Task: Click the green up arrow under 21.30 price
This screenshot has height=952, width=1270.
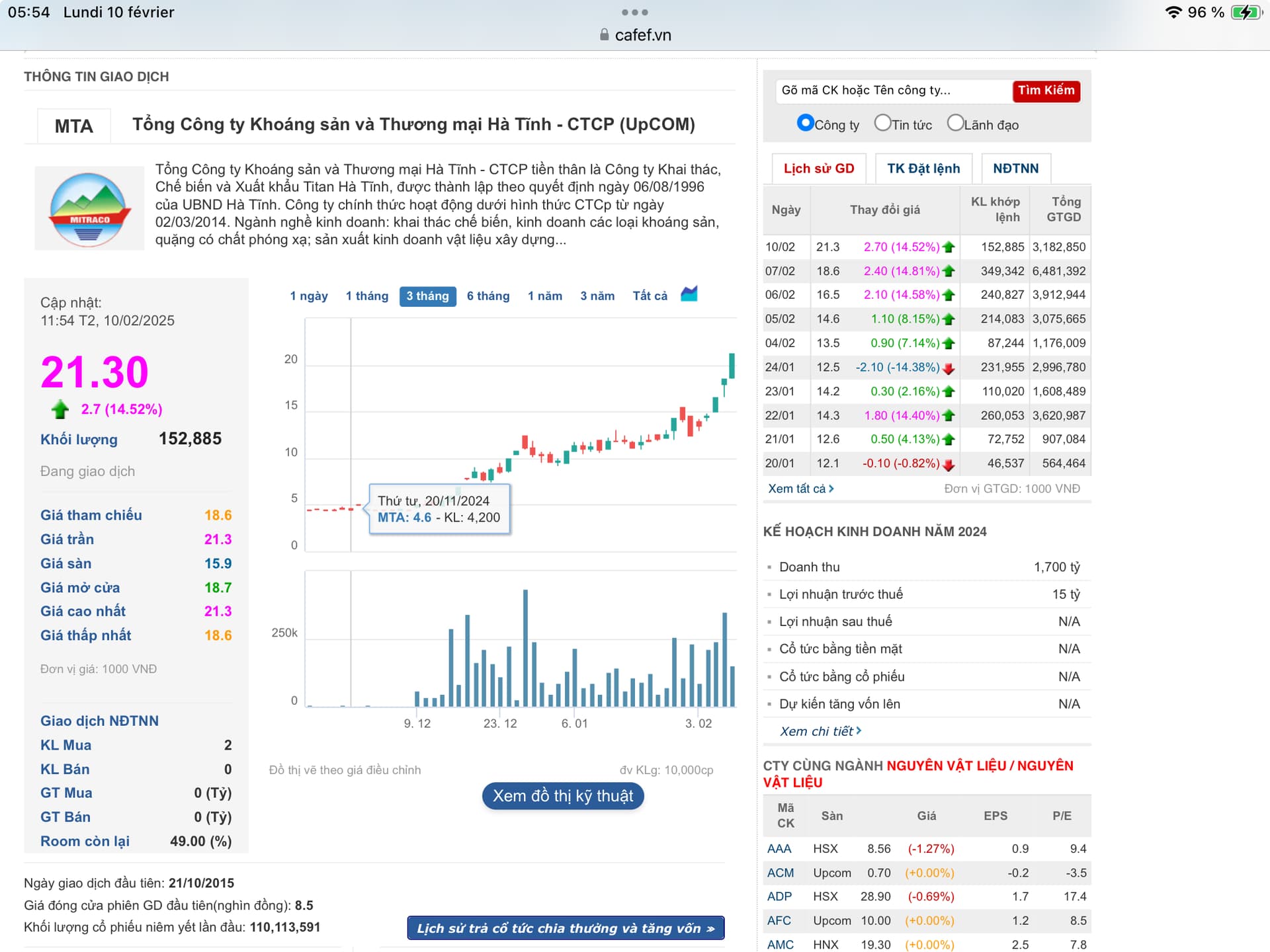Action: (60, 409)
